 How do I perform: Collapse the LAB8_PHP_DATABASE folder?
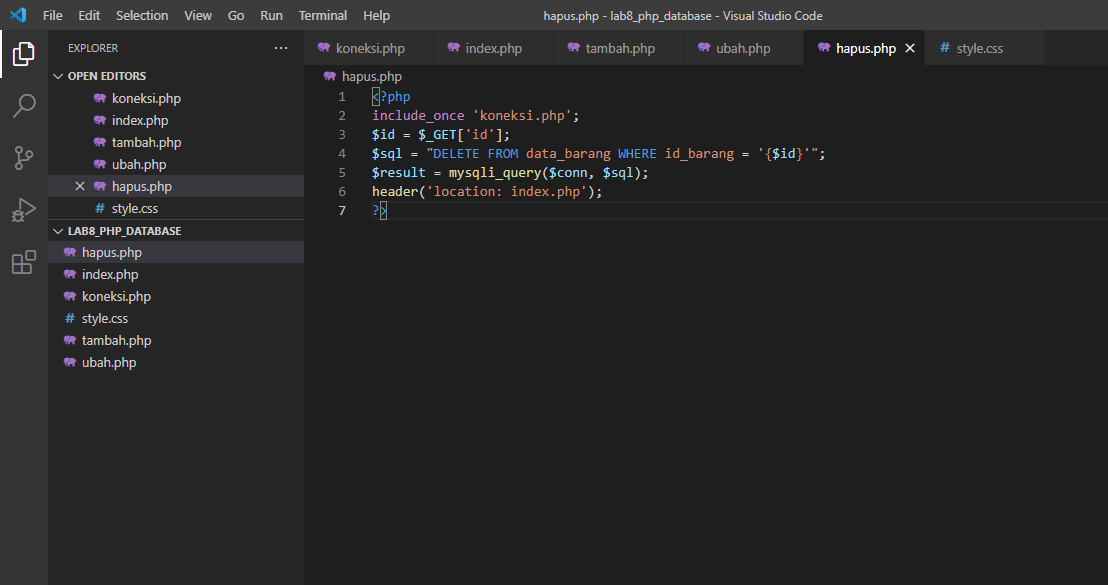pyautogui.click(x=58, y=230)
